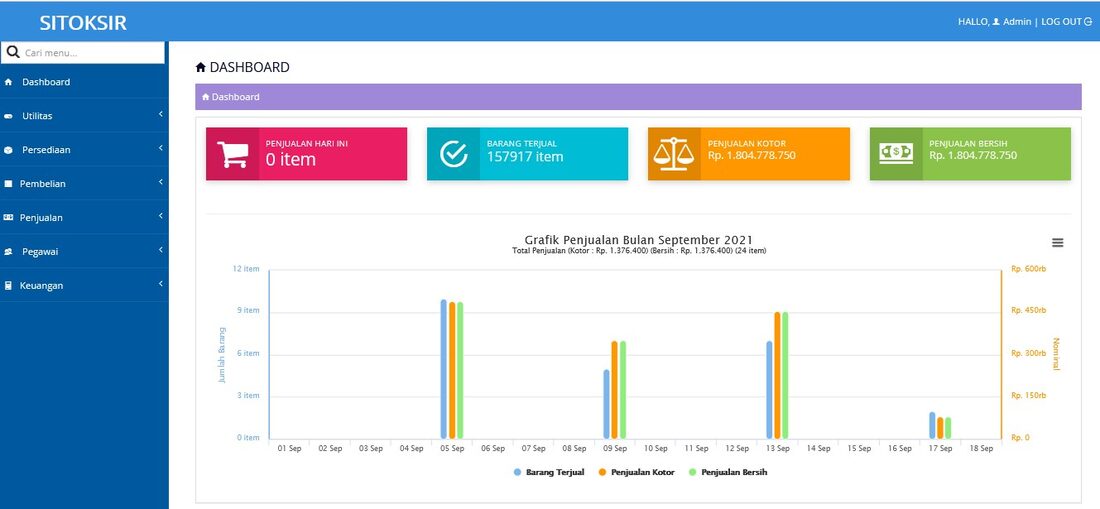Open the Pembelian sidebar menu
The height and width of the screenshot is (509, 1100).
(84, 184)
